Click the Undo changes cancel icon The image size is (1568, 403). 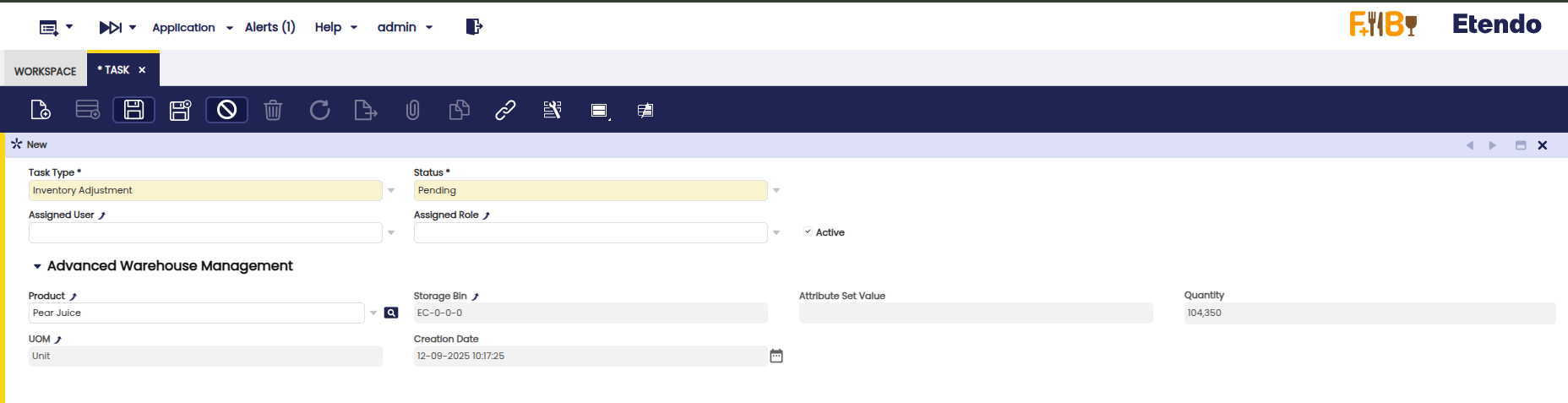(226, 110)
